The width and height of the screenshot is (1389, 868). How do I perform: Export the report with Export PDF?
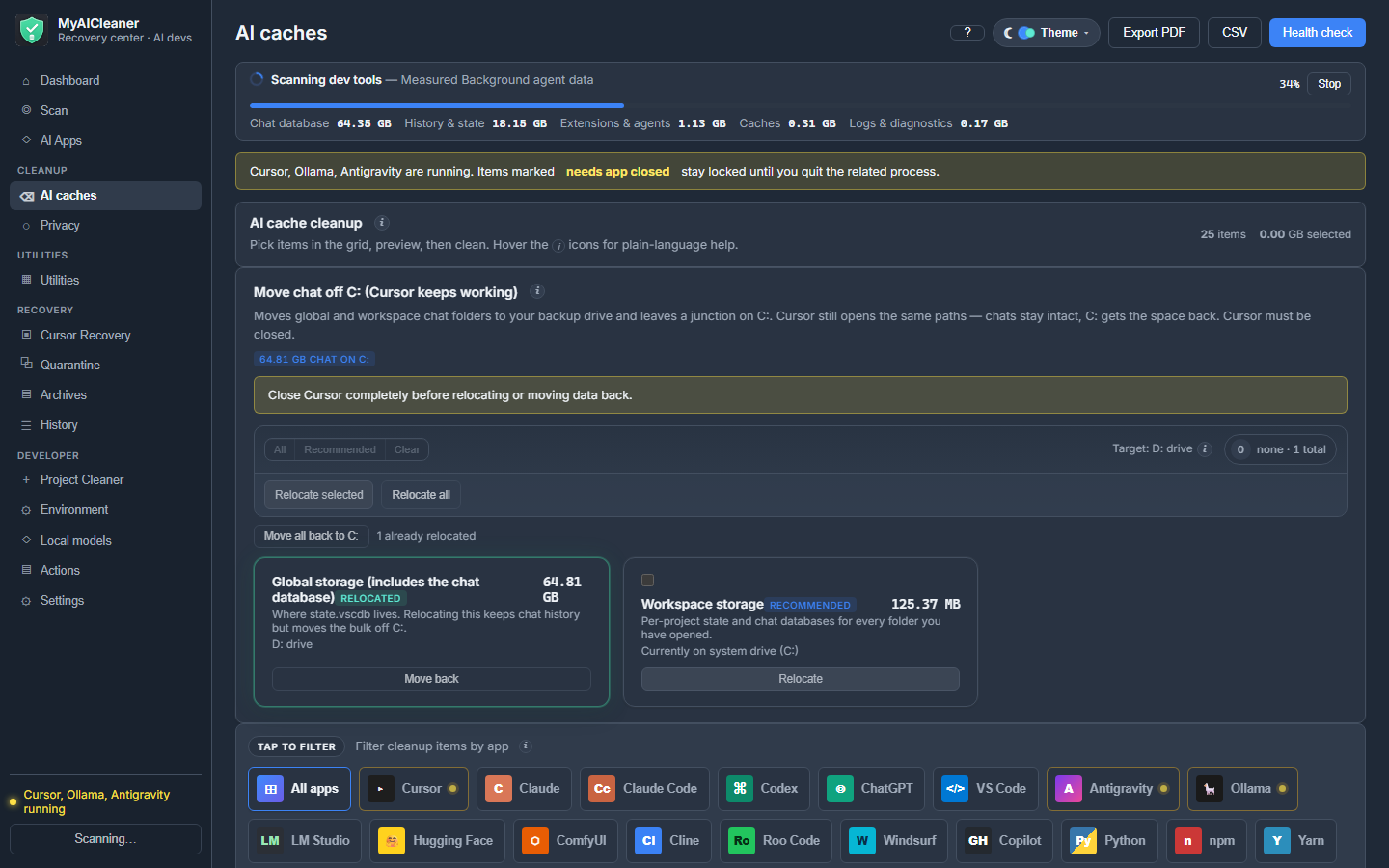click(1154, 33)
